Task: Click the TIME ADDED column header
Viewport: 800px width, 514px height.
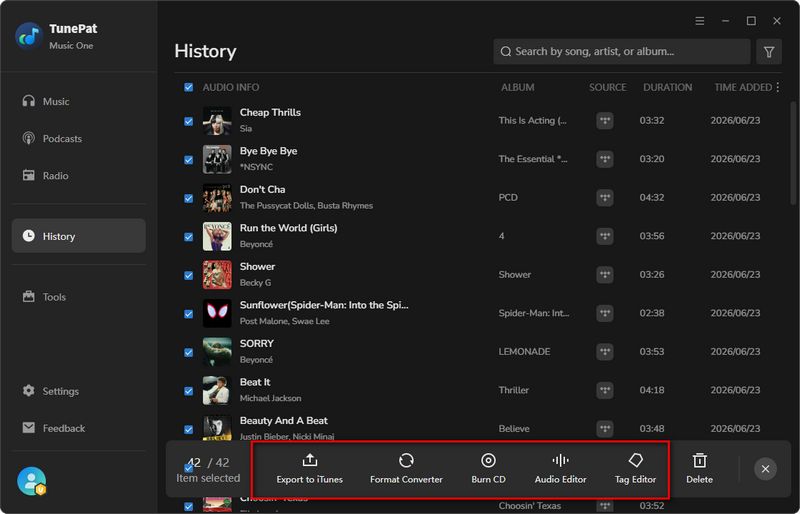Action: click(743, 87)
